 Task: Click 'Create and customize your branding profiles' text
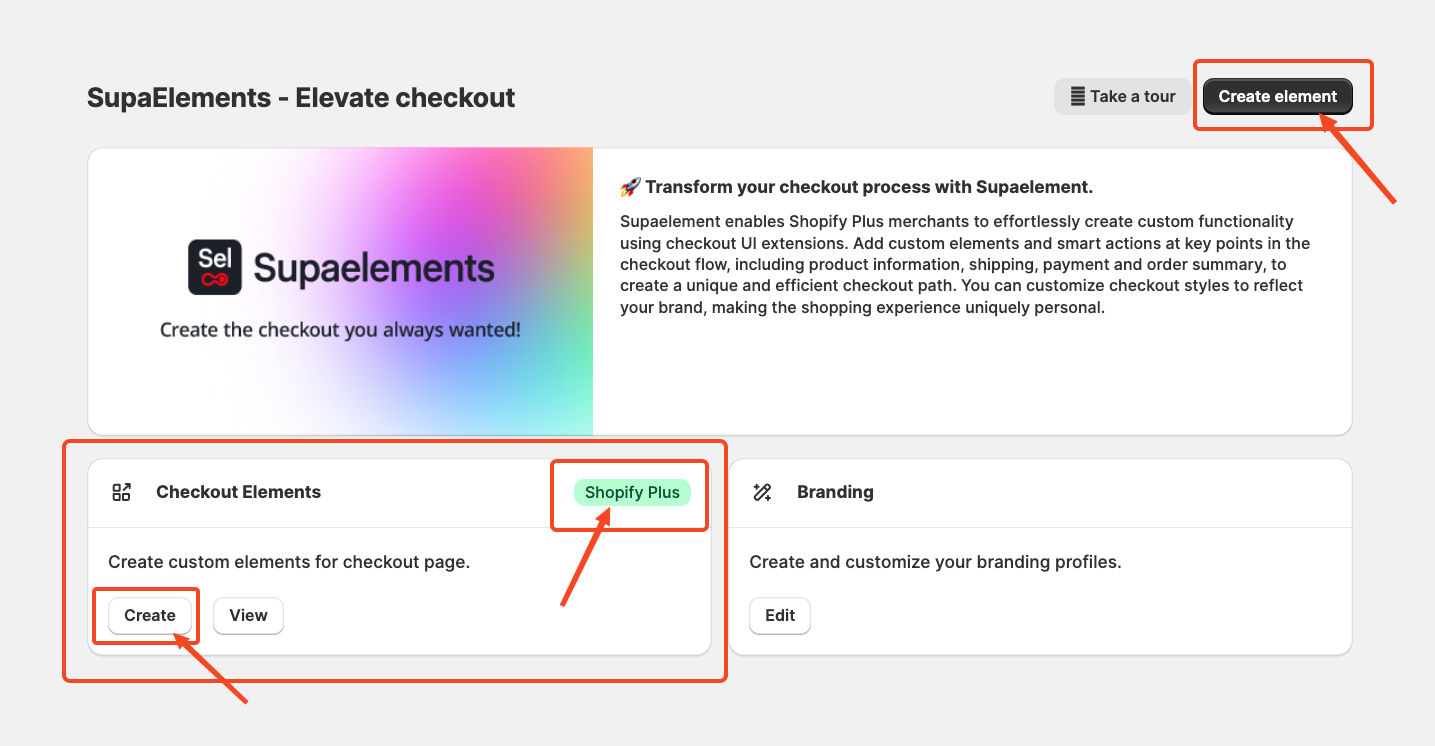pos(935,562)
